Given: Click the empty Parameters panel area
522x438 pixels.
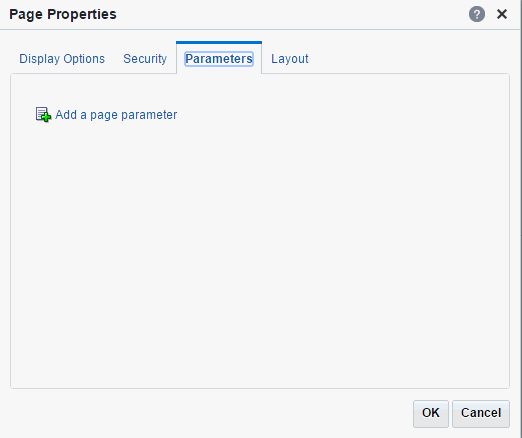Looking at the screenshot, I should (x=260, y=253).
